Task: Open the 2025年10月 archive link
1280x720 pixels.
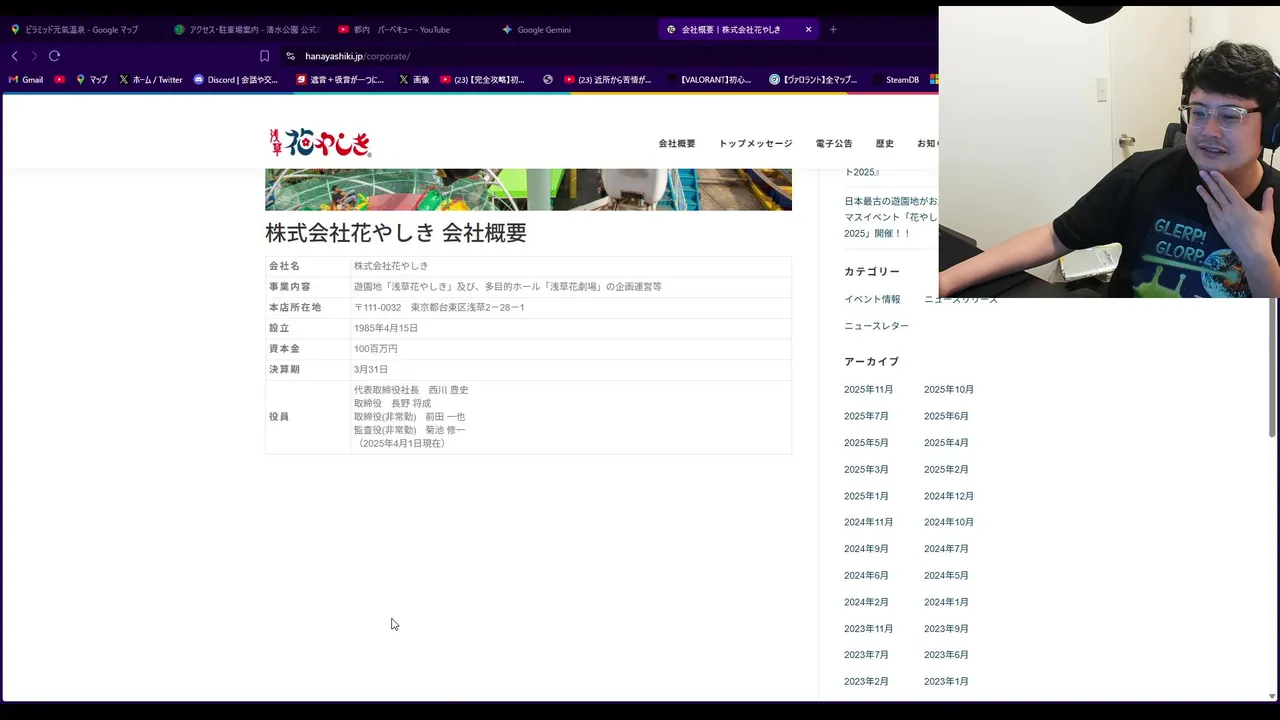Action: point(949,390)
